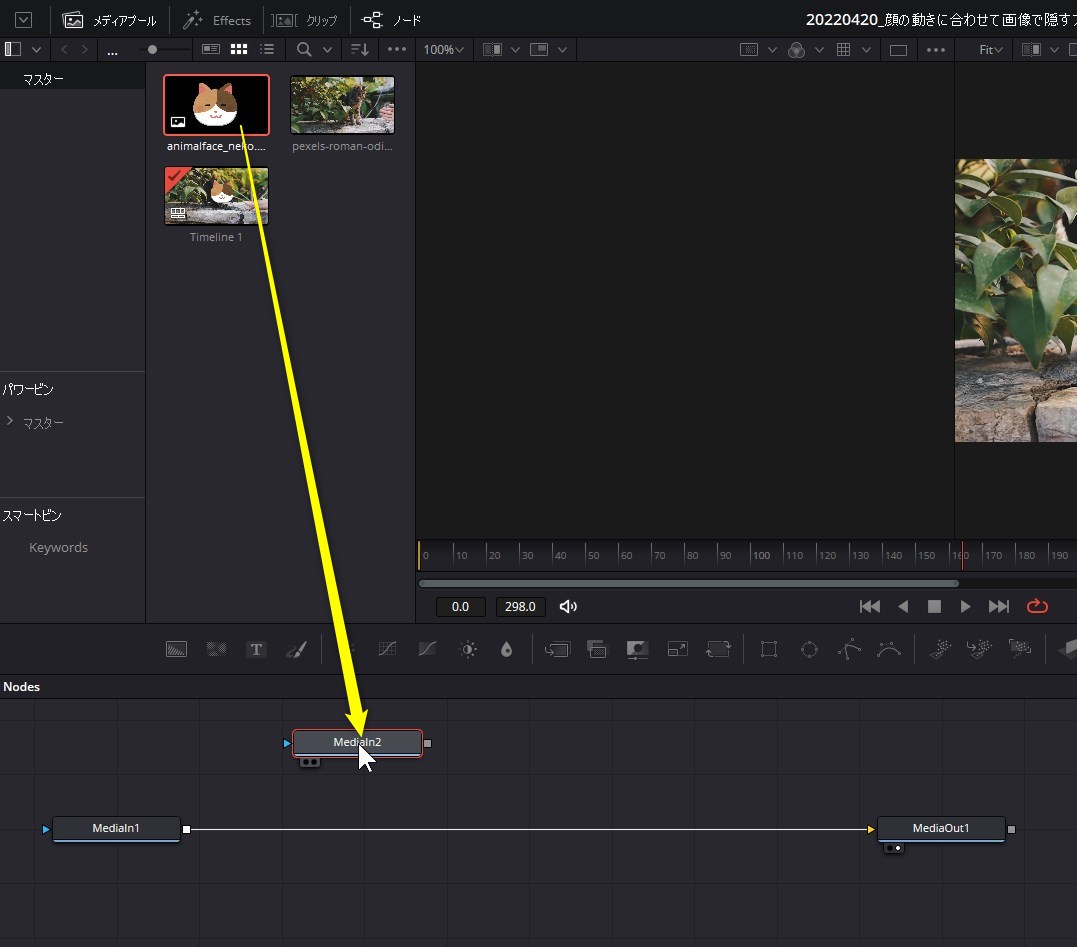The width and height of the screenshot is (1077, 947).
Task: Add a Rectangle mask
Action: tap(769, 649)
